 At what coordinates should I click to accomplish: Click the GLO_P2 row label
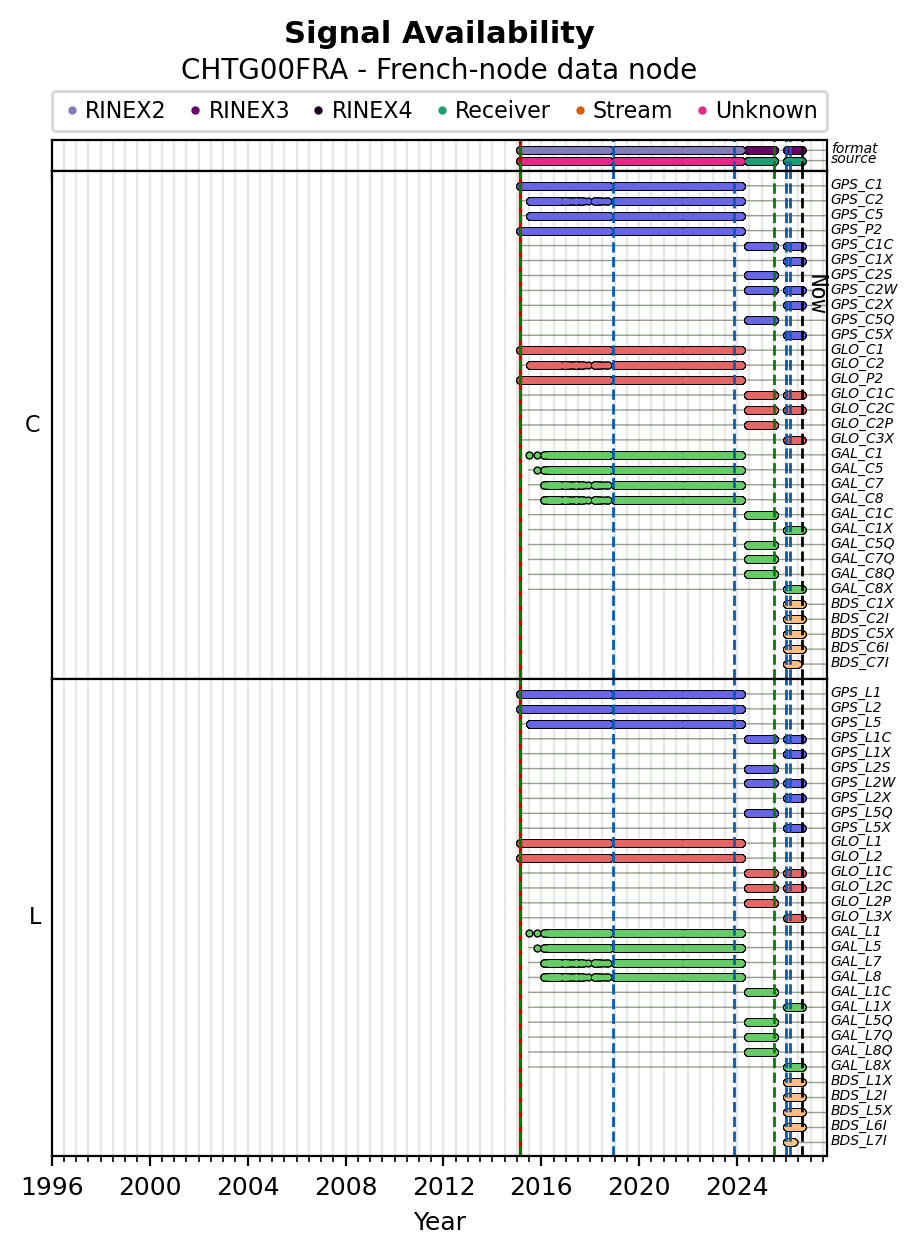(857, 379)
